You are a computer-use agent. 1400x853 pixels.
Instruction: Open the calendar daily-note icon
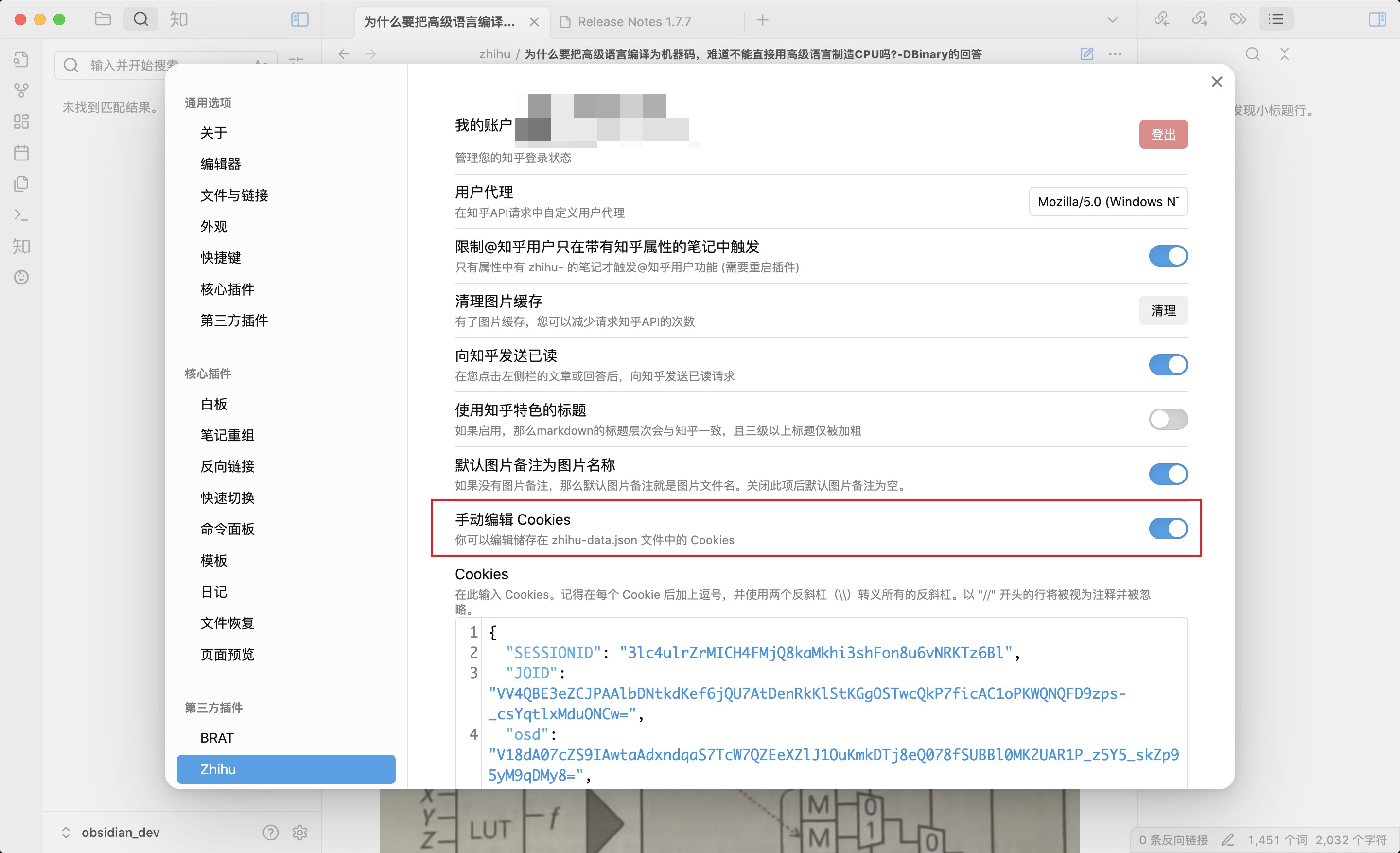[x=21, y=152]
